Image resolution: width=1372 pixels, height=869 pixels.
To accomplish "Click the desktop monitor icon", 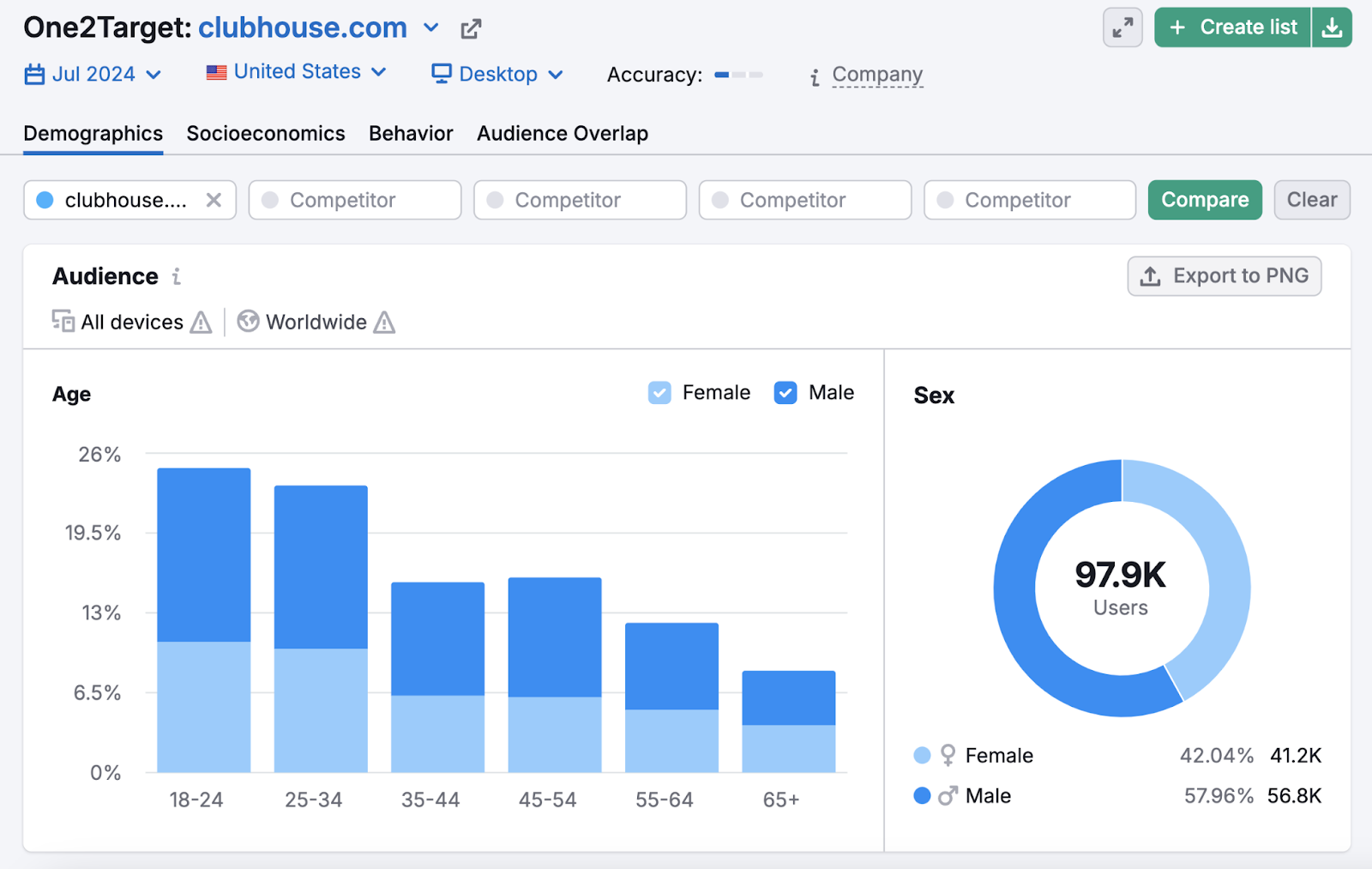I will tap(442, 74).
